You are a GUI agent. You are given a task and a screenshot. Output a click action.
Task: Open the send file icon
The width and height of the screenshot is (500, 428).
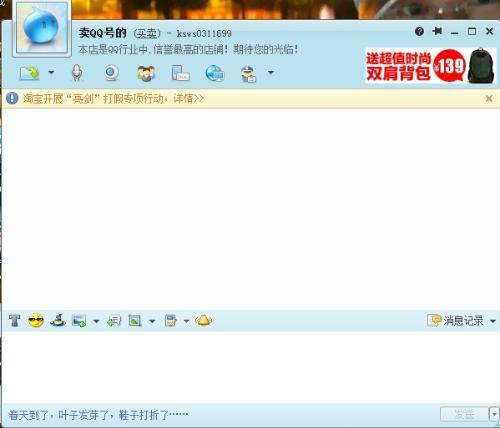[30, 73]
